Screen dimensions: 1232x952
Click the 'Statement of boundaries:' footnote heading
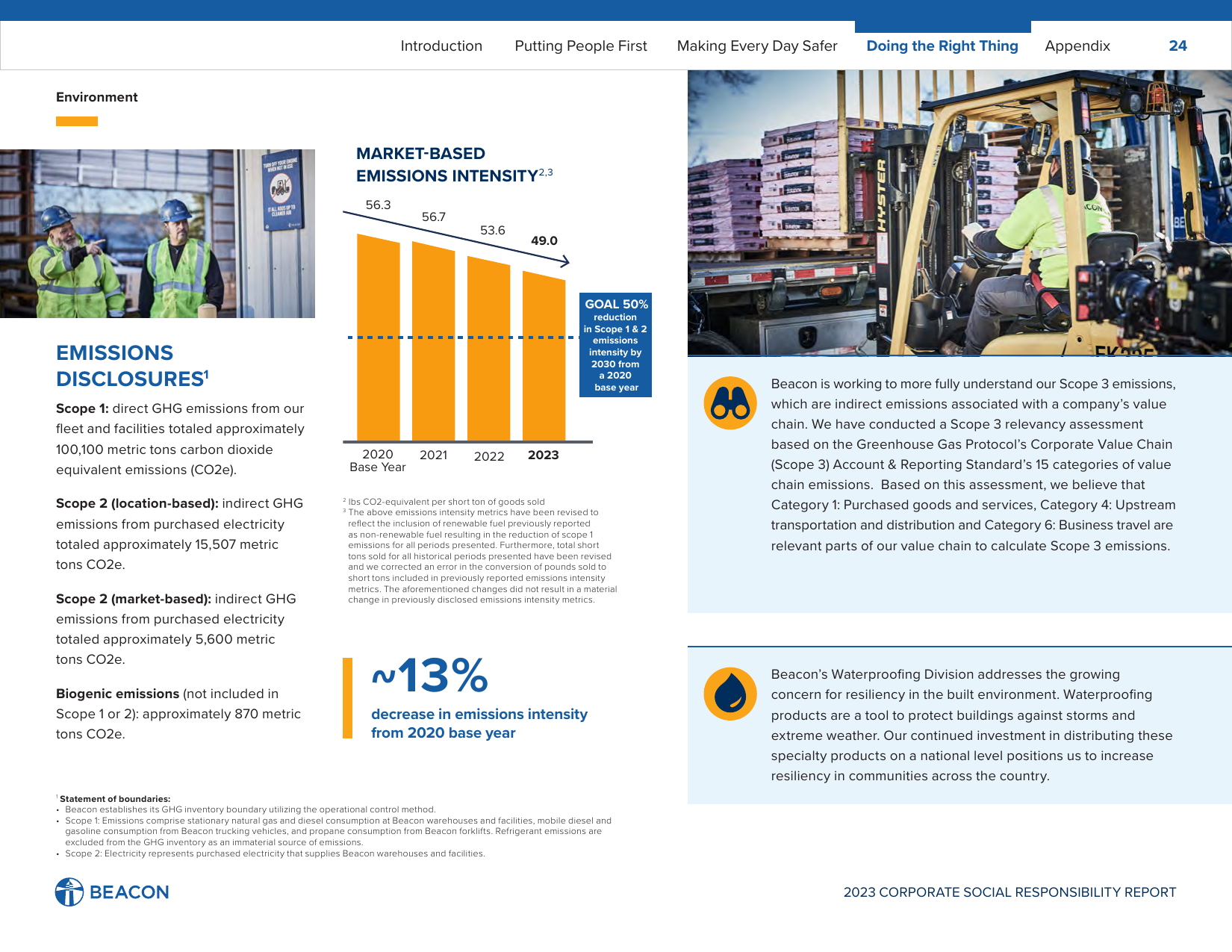(115, 799)
